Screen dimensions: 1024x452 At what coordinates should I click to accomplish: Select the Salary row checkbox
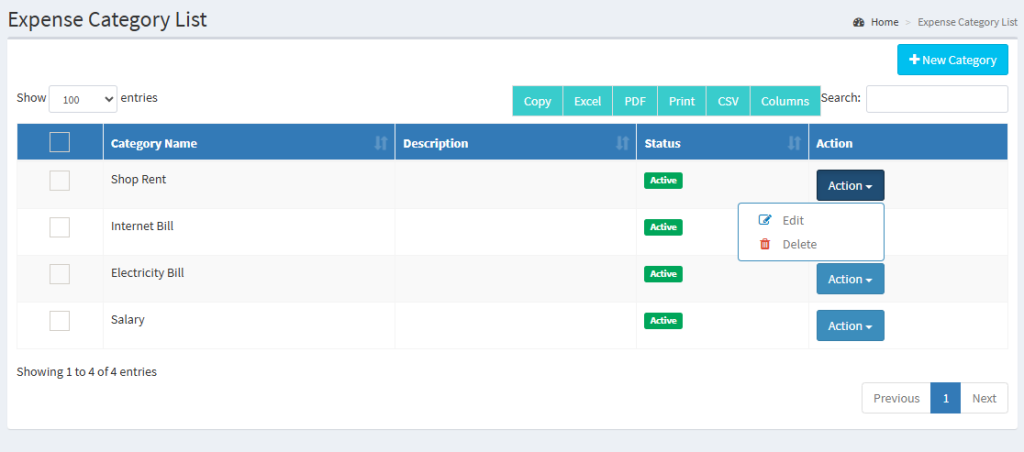tap(60, 321)
